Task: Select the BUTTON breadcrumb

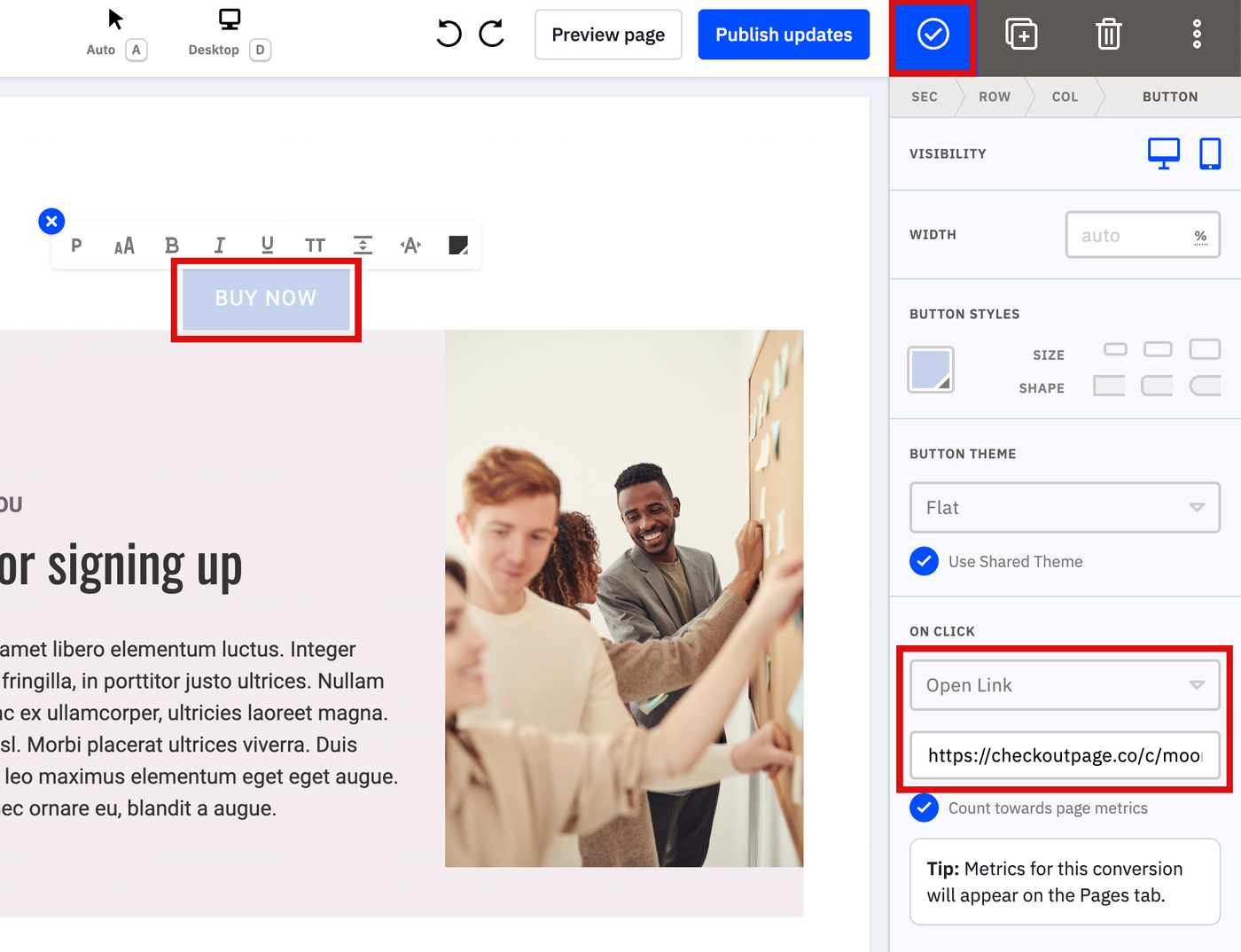Action: pyautogui.click(x=1170, y=97)
